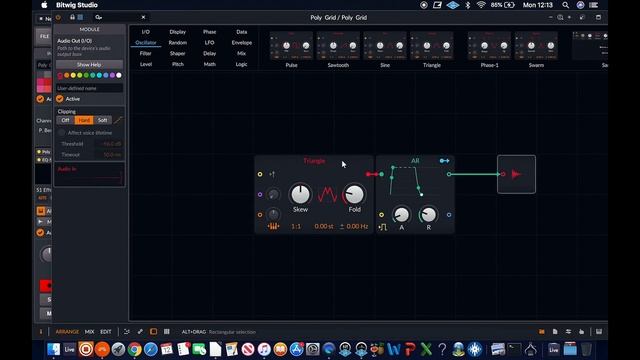Set Clipping mode to Hard

[84, 120]
